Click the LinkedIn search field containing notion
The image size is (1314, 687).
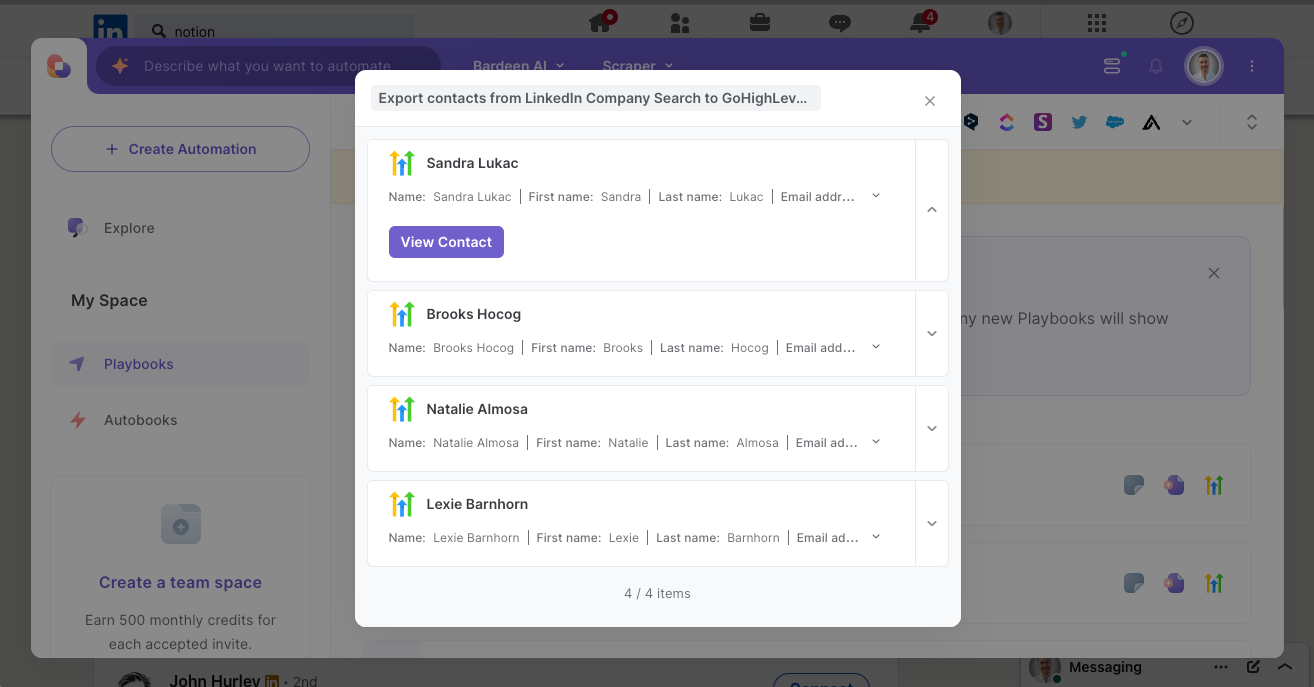click(x=276, y=31)
